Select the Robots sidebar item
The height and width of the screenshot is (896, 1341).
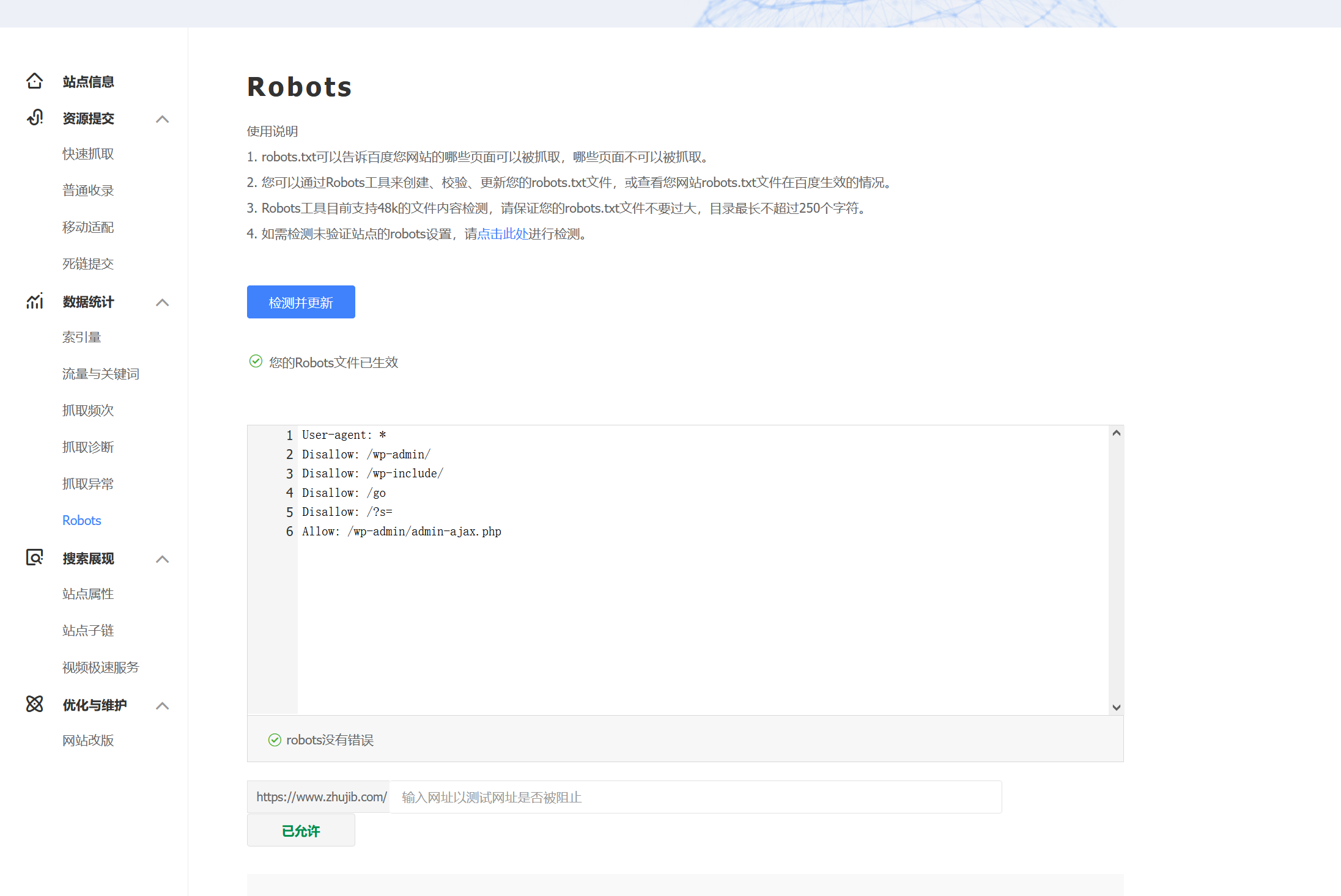tap(82, 521)
